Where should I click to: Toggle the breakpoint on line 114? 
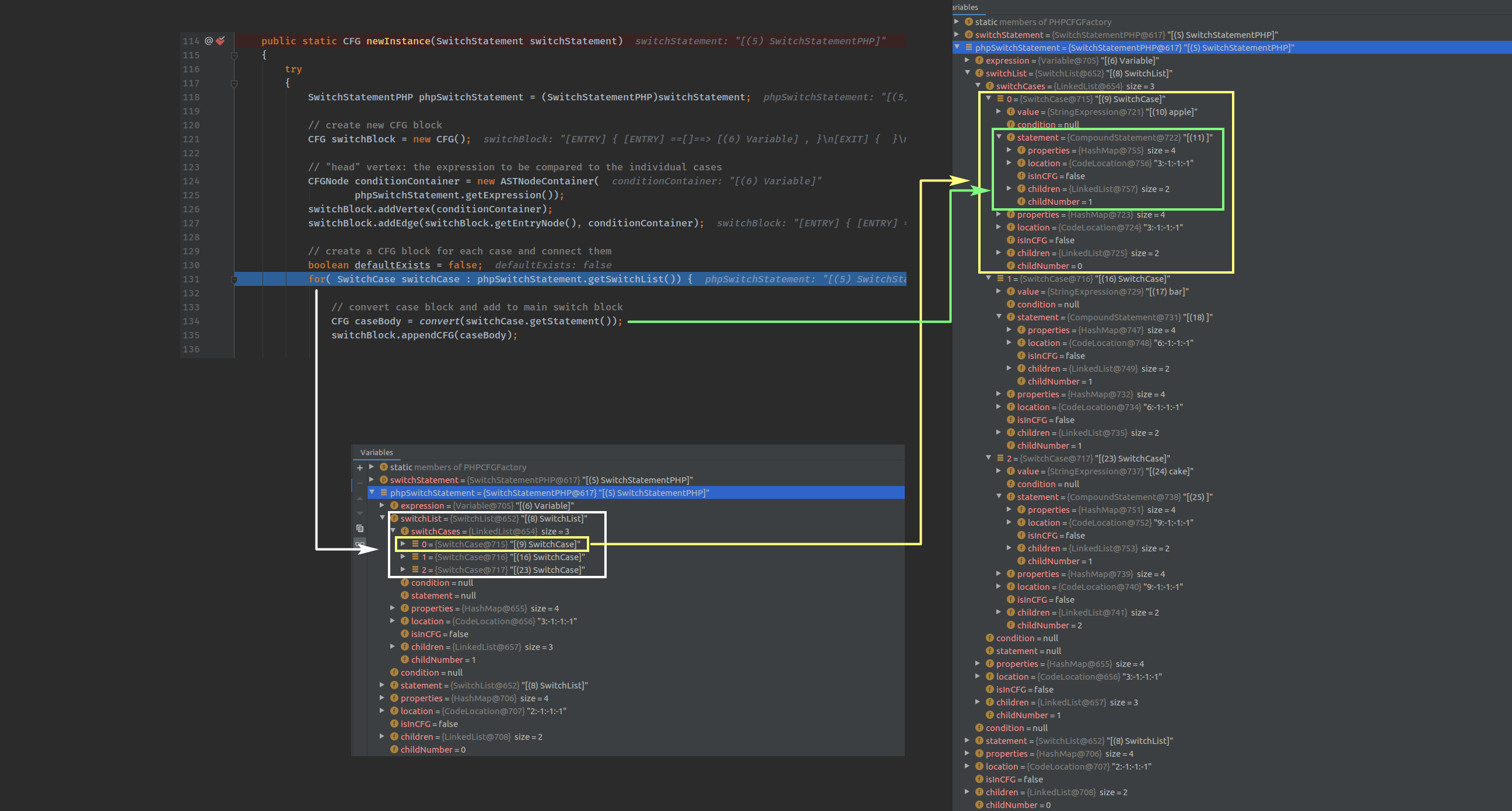click(220, 41)
